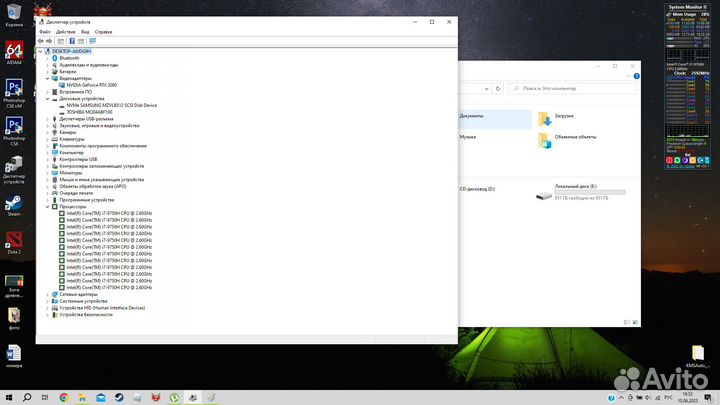Select the Photoshop CS6 x64 desktop shortcut
This screenshot has width=720, height=405.
pyautogui.click(x=14, y=93)
